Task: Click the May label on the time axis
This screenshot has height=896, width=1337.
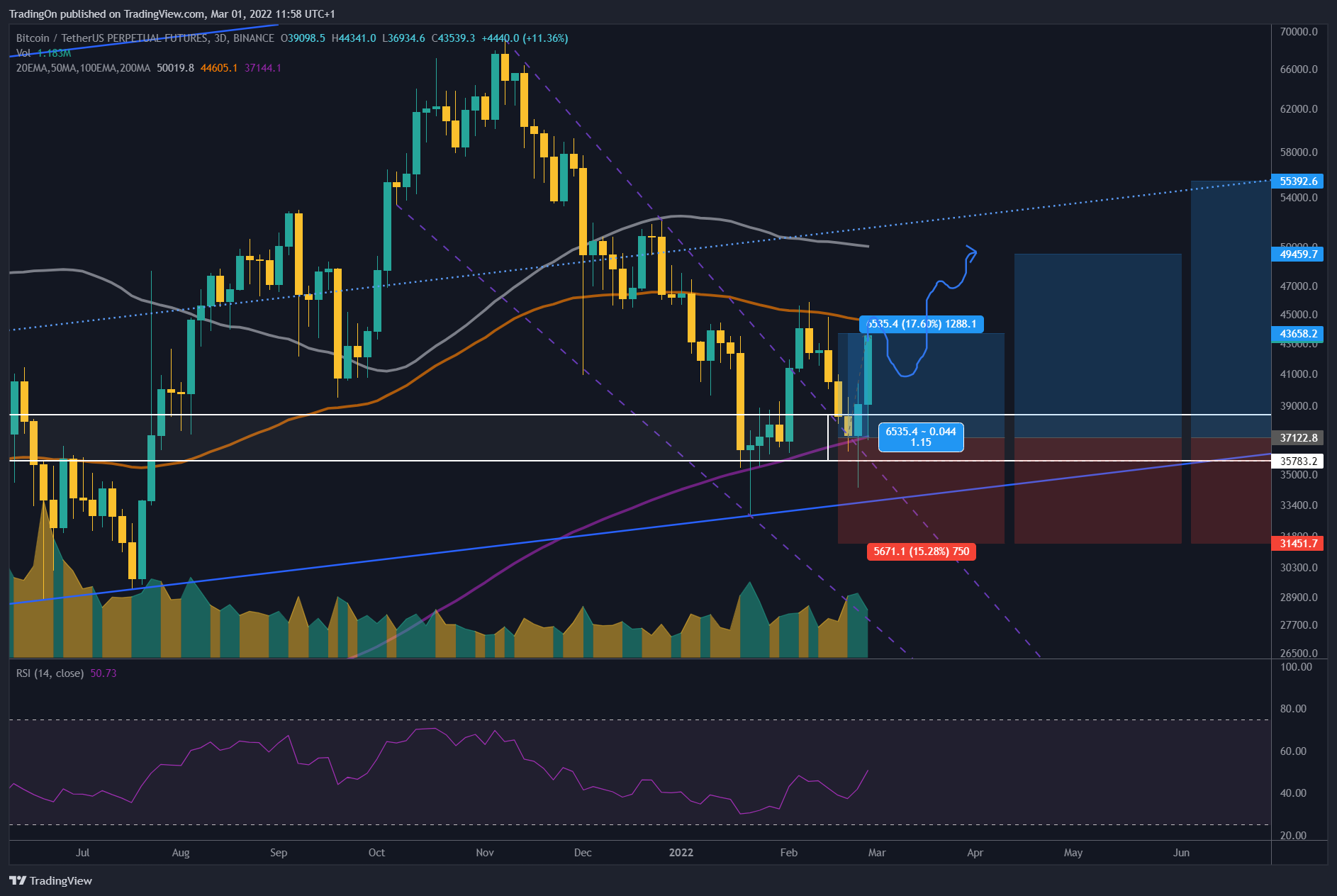Action: 1073,852
